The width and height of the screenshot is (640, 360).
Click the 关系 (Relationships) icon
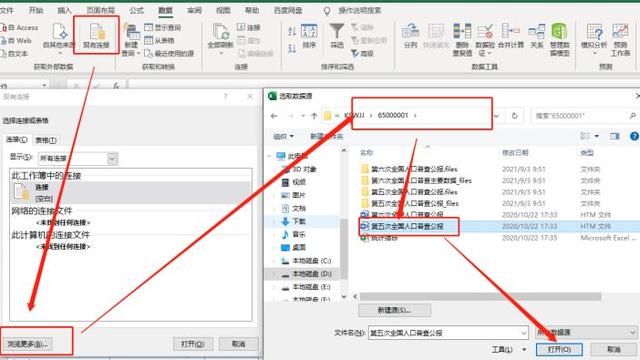pyautogui.click(x=537, y=36)
